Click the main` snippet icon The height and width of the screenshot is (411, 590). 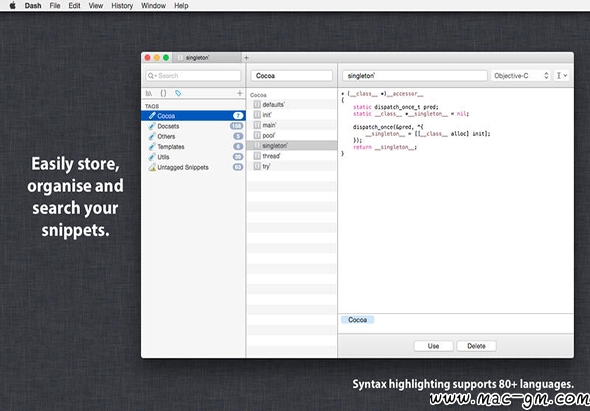pos(257,125)
